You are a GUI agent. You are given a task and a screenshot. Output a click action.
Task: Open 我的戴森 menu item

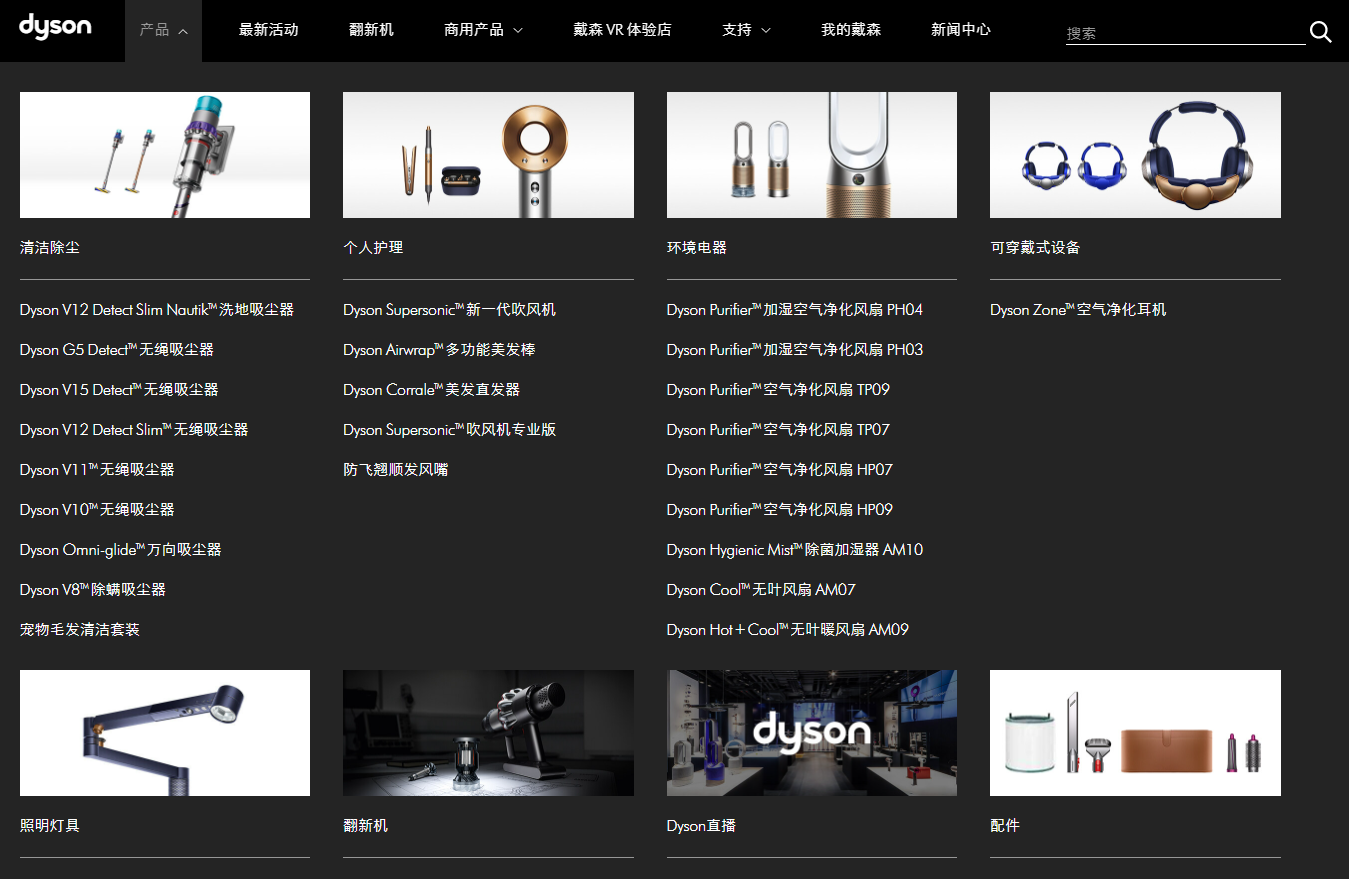[x=851, y=30]
